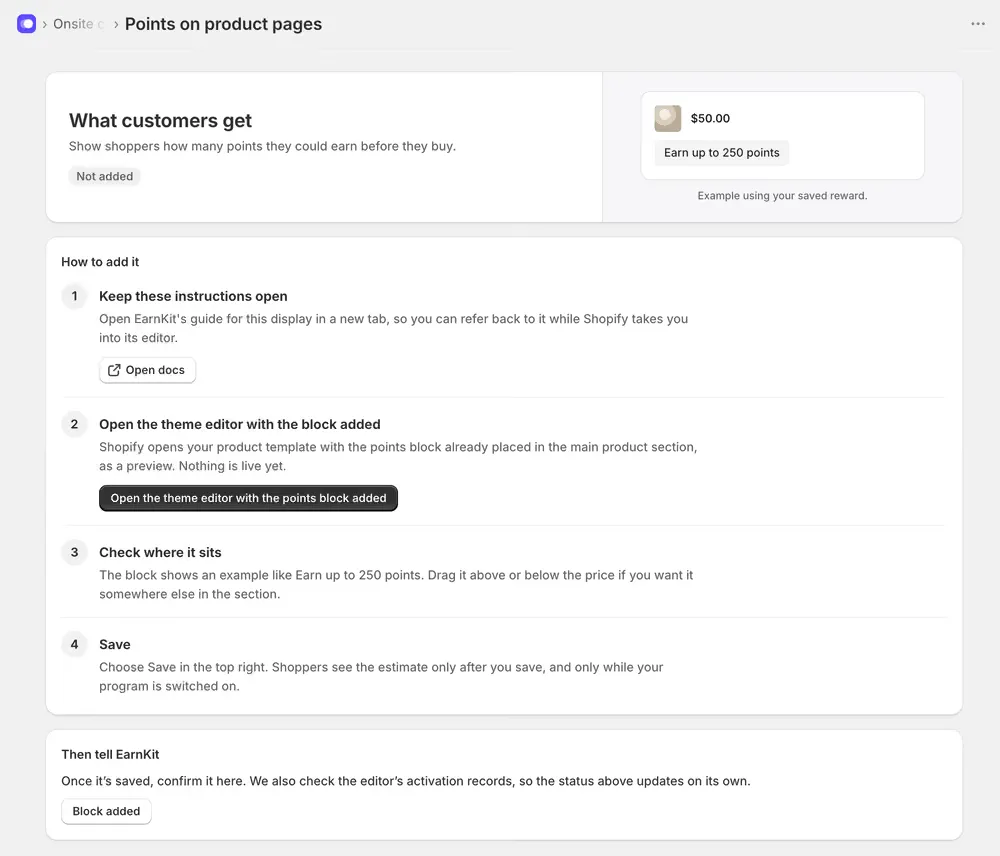Viewport: 1000px width, 856px height.
Task: Click the external link icon in Open docs
Action: [x=114, y=371]
